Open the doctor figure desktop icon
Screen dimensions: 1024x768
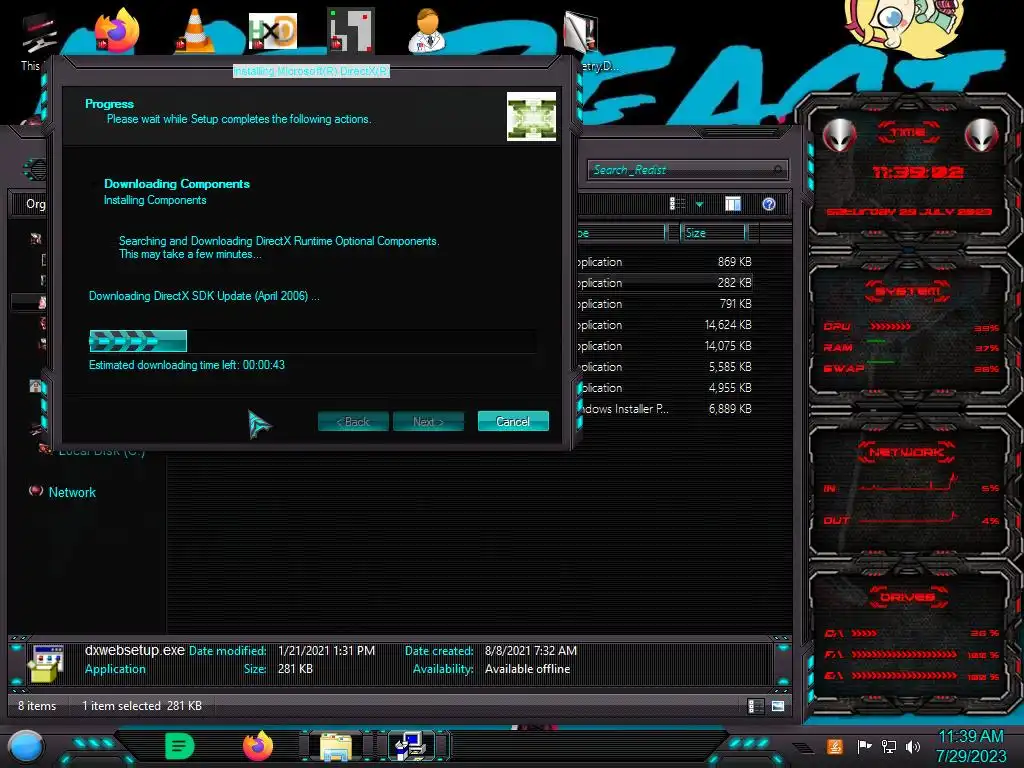pyautogui.click(x=427, y=31)
